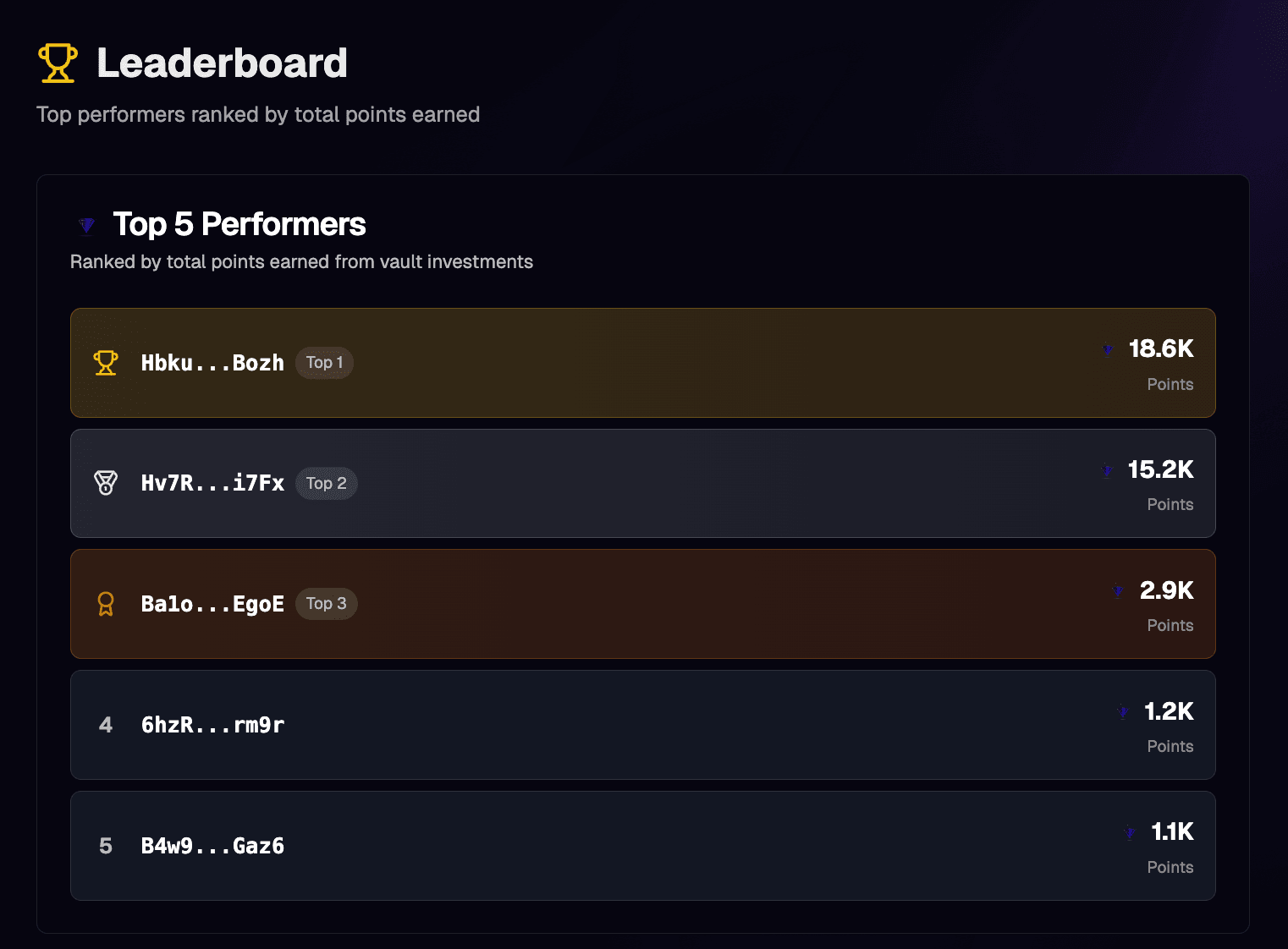Select the Ba1o...EgoE address
The height and width of the screenshot is (949, 1288).
point(212,604)
